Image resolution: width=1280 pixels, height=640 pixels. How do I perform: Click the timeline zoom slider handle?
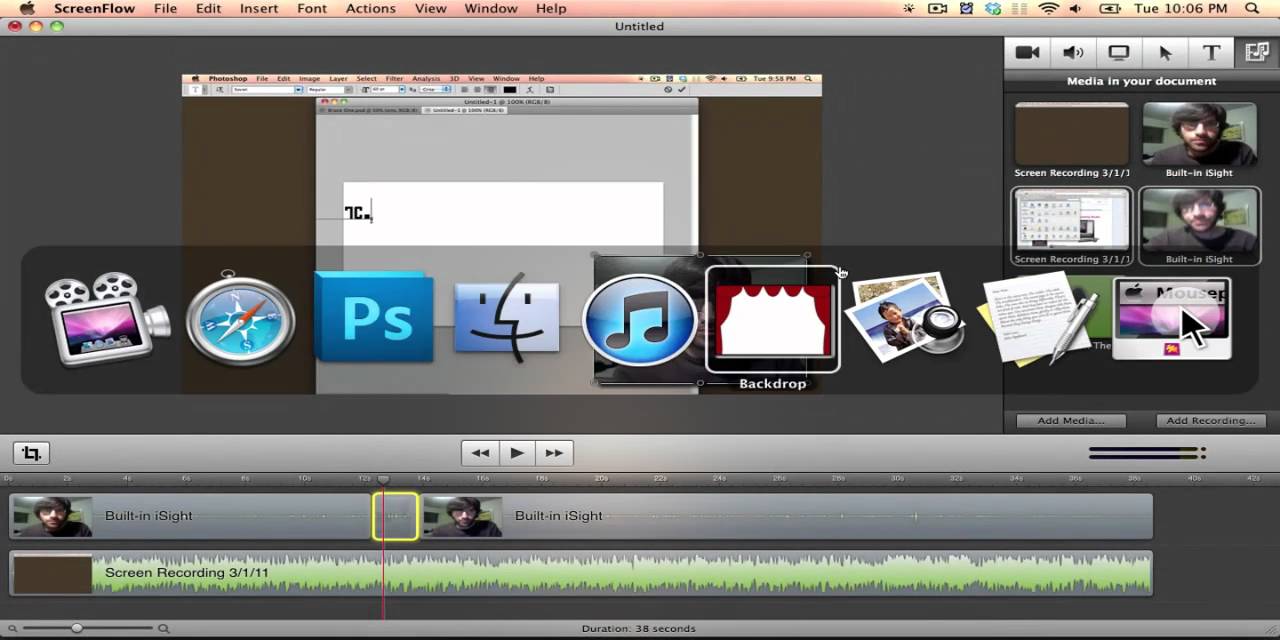coord(76,628)
